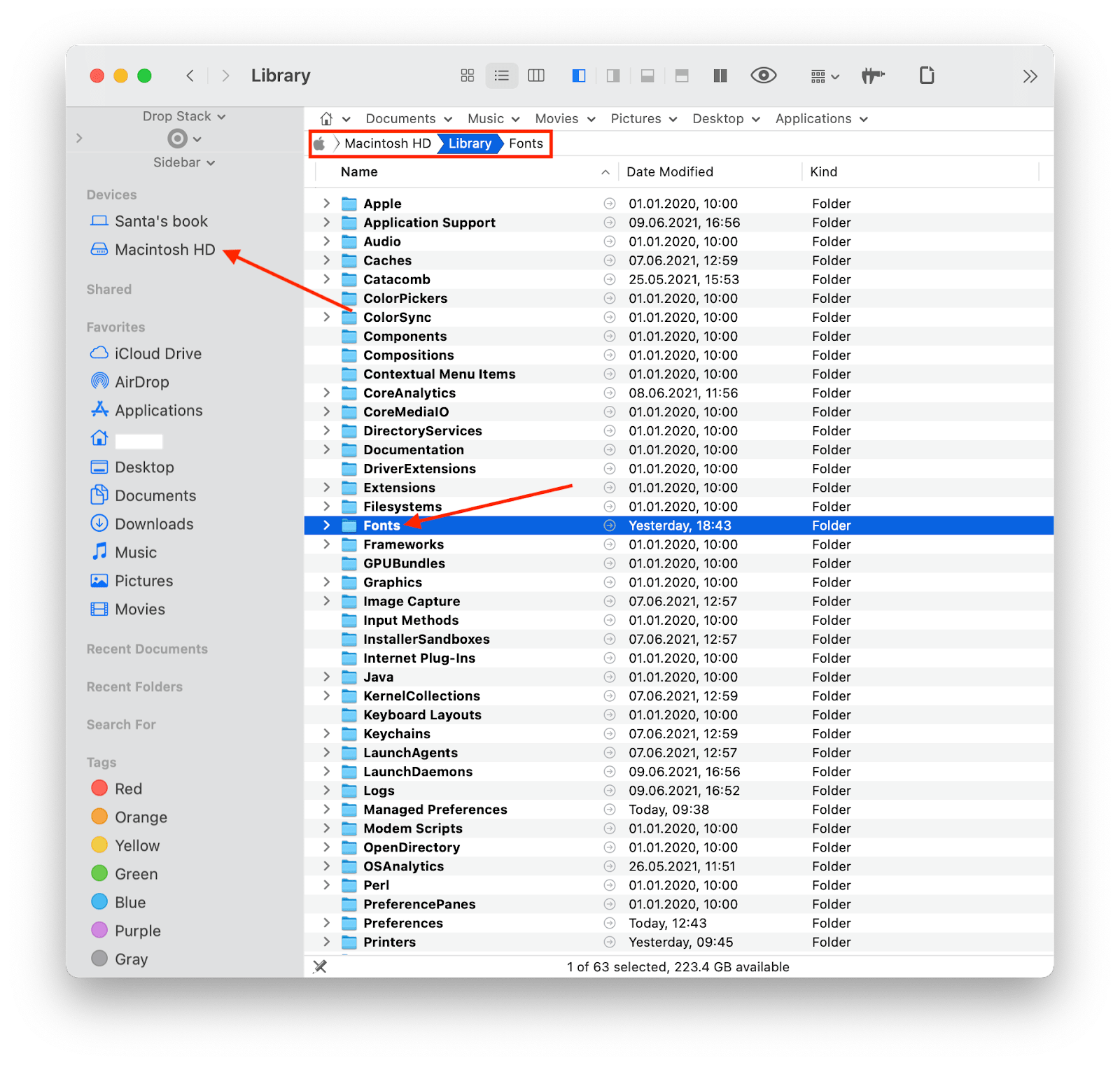Switch to icon view in toolbar

[468, 76]
